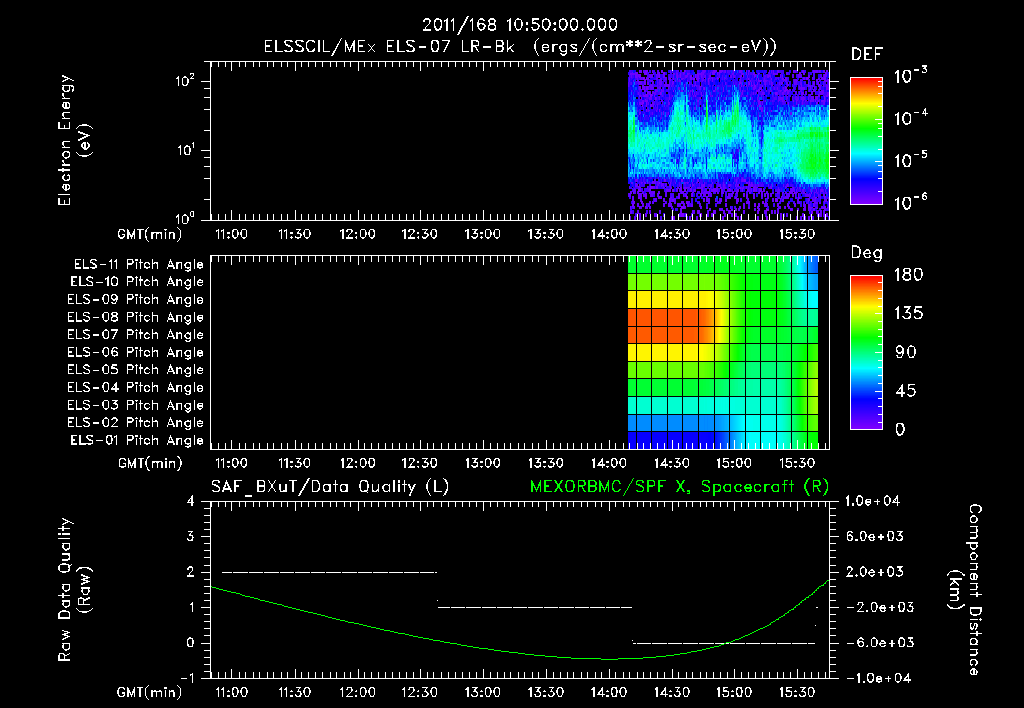Select the ELS-02 Pitch Angle row label
Viewport: 1024px width, 708px height.
135,423
